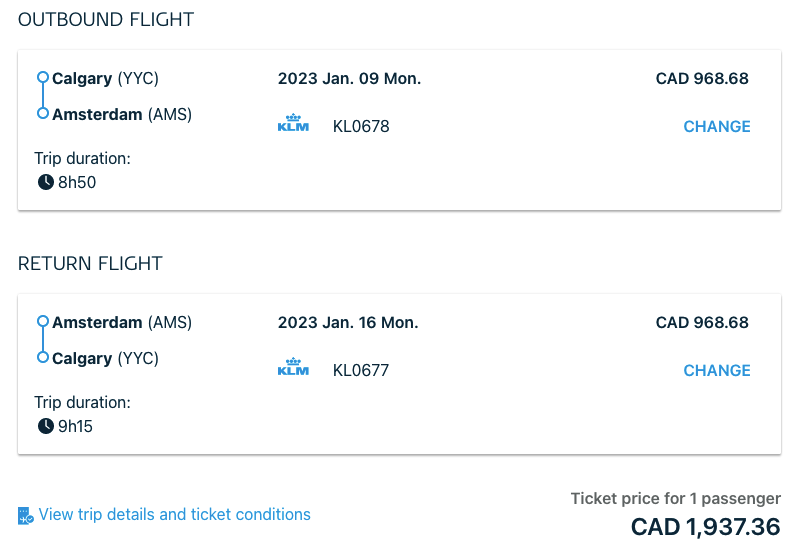Click the KLM logo on return flight

293,367
